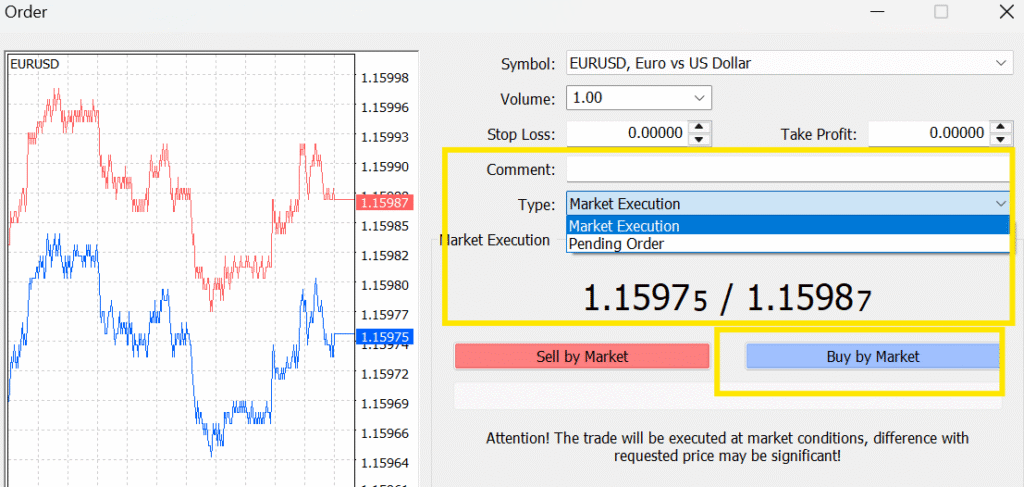Choose Pending Order from Type list
Image resolution: width=1024 pixels, height=487 pixels.
(616, 244)
